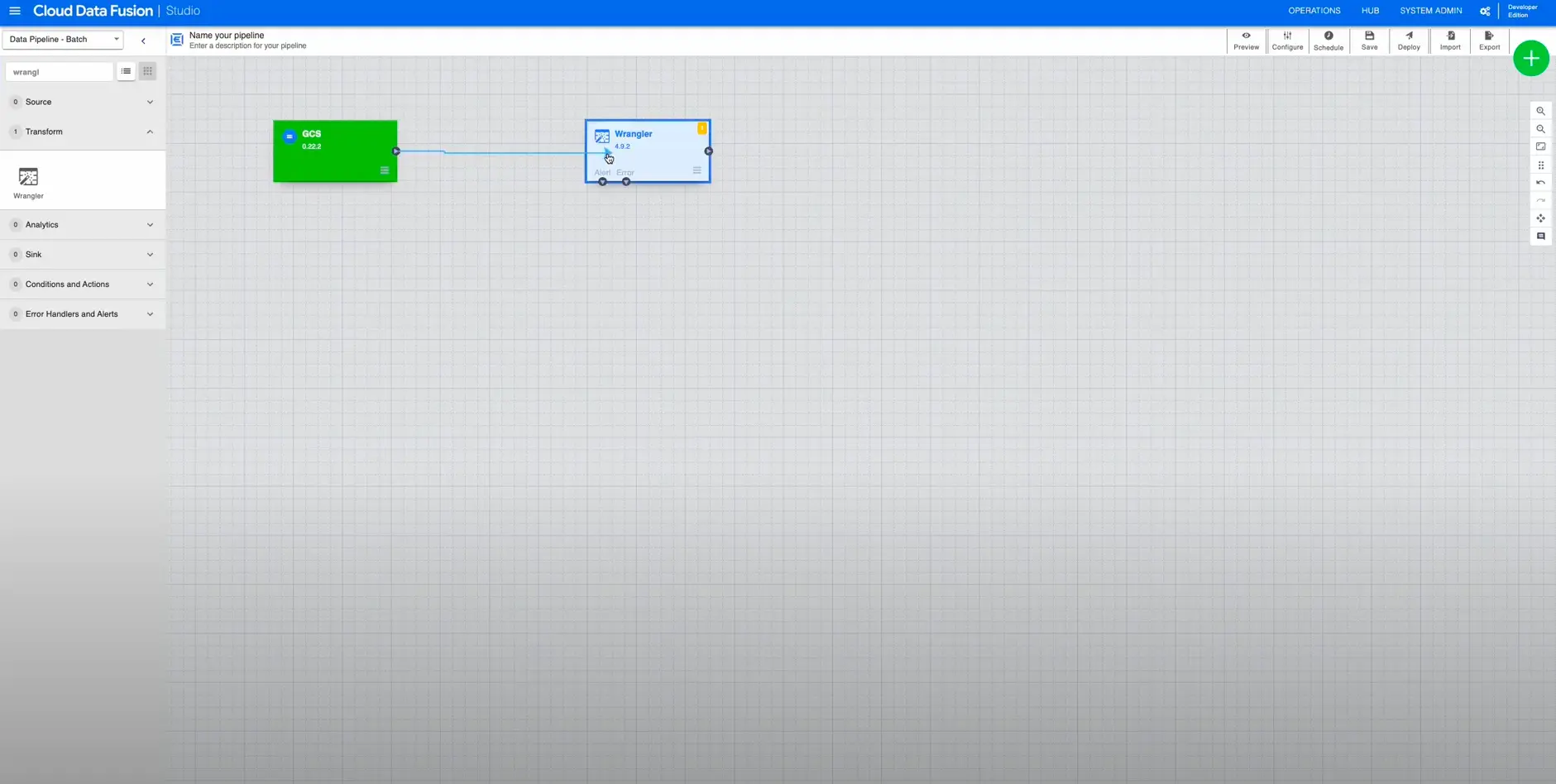Click 'Name your pipeline' title
1556x784 pixels.
pos(227,36)
